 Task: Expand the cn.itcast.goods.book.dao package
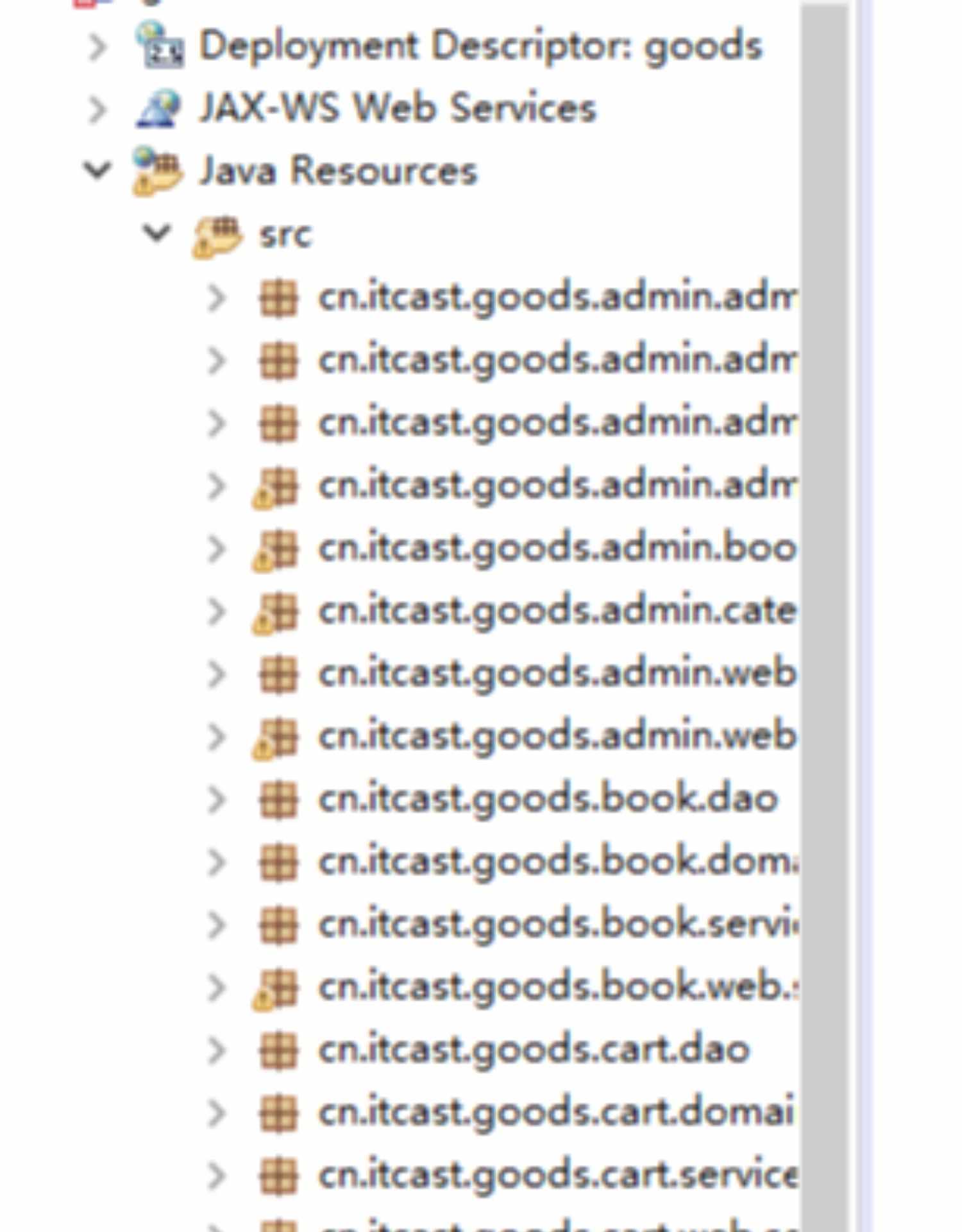[x=217, y=800]
